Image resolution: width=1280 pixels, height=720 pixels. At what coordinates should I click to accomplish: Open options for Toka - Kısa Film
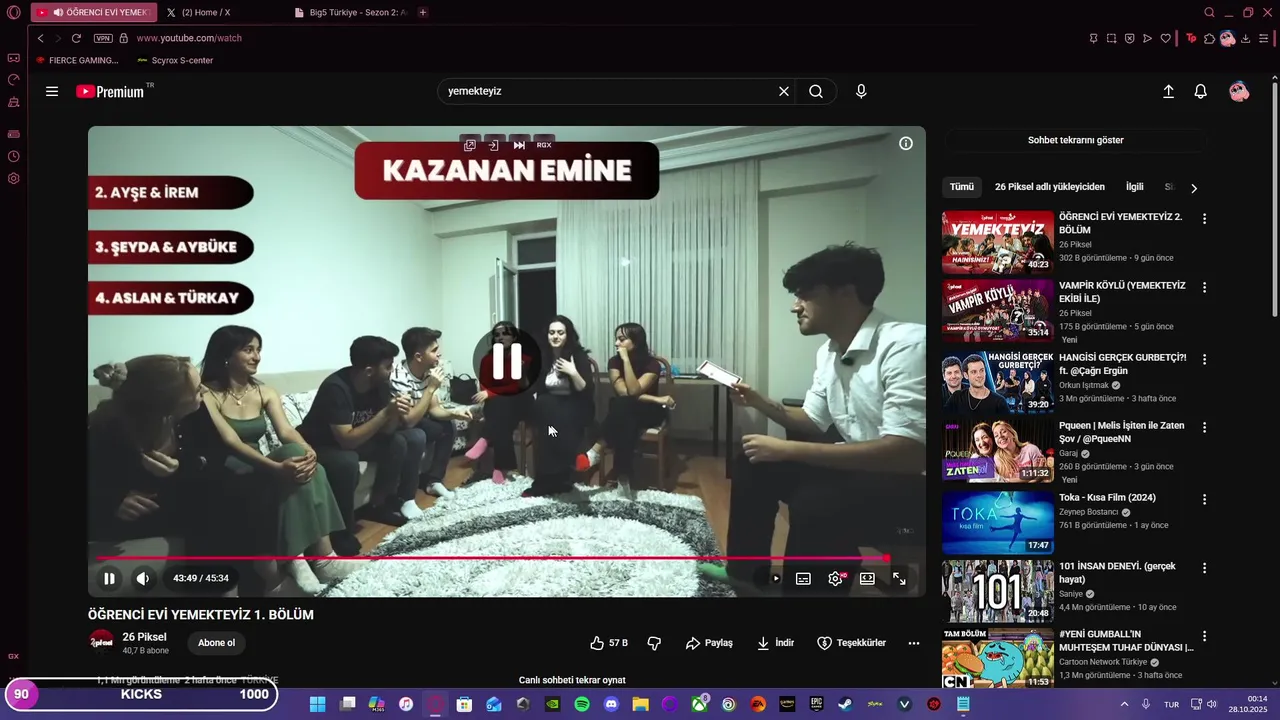pos(1204,499)
